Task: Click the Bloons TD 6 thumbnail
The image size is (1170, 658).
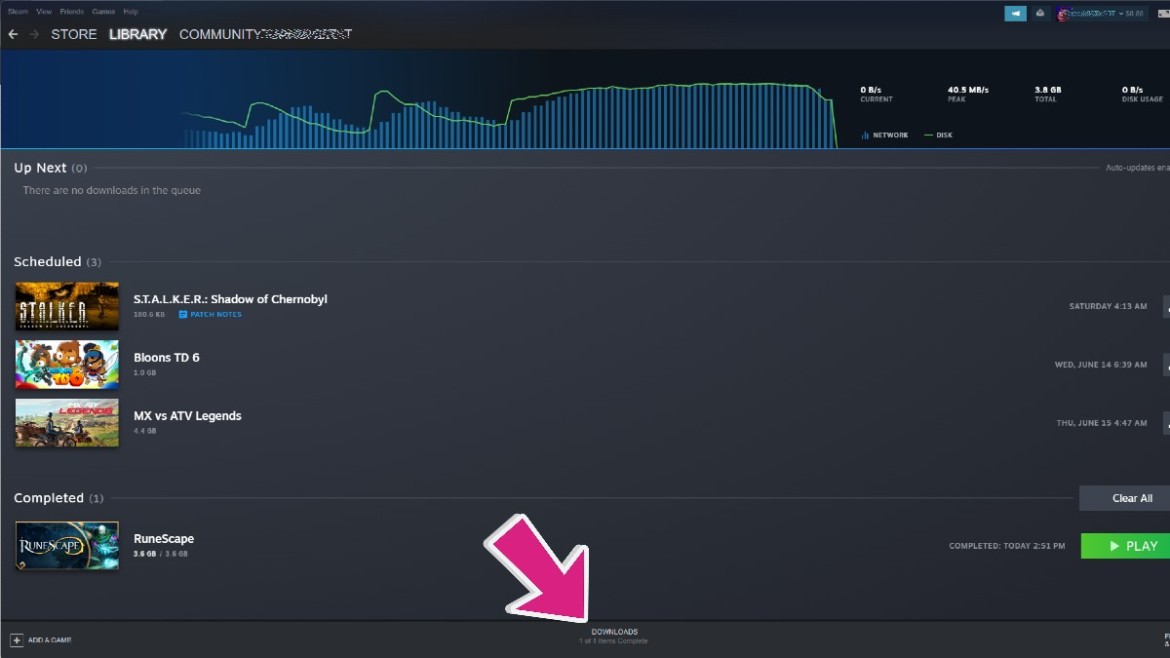Action: coord(67,365)
